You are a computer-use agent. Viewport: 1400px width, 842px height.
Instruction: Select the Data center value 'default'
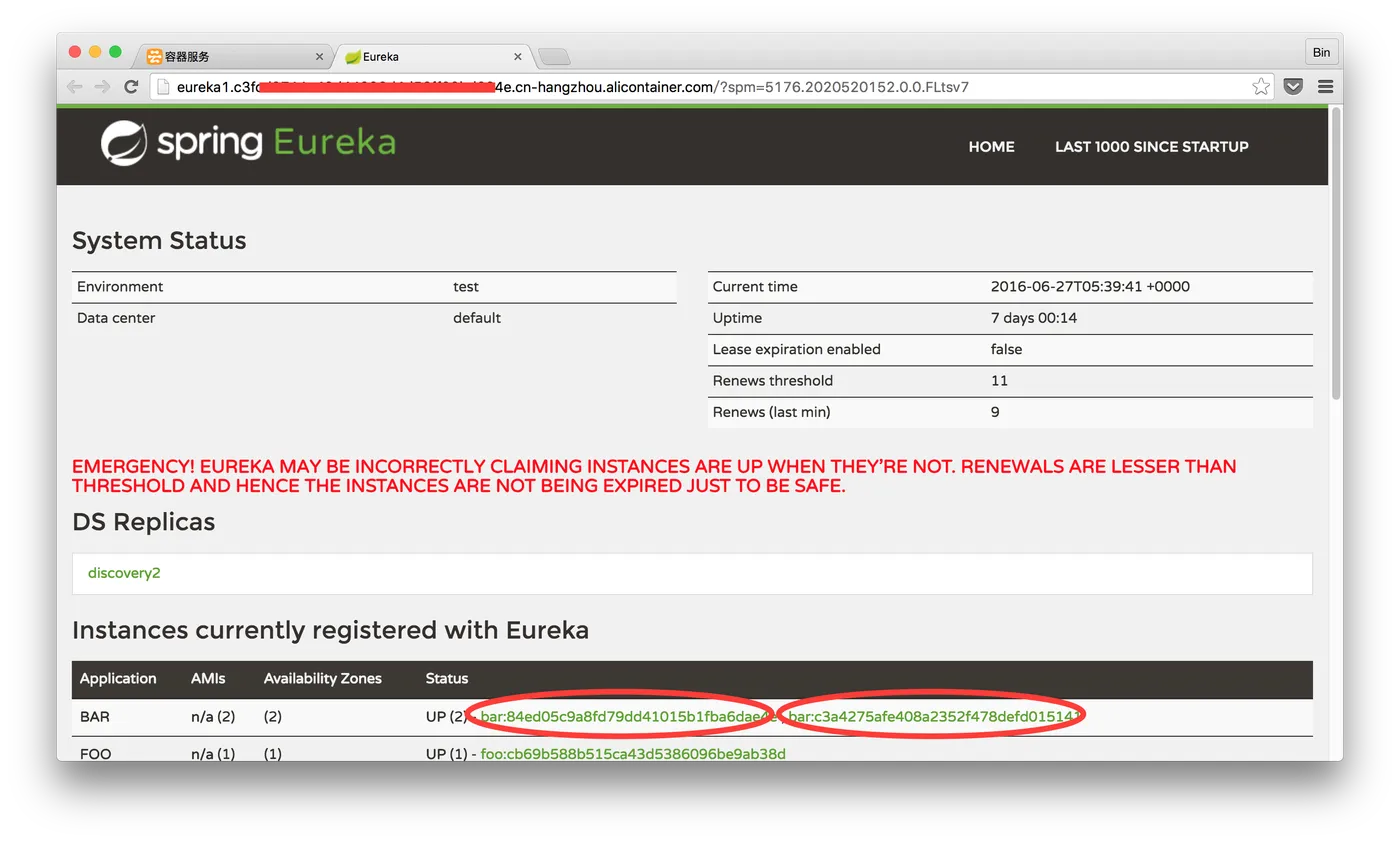tap(477, 318)
